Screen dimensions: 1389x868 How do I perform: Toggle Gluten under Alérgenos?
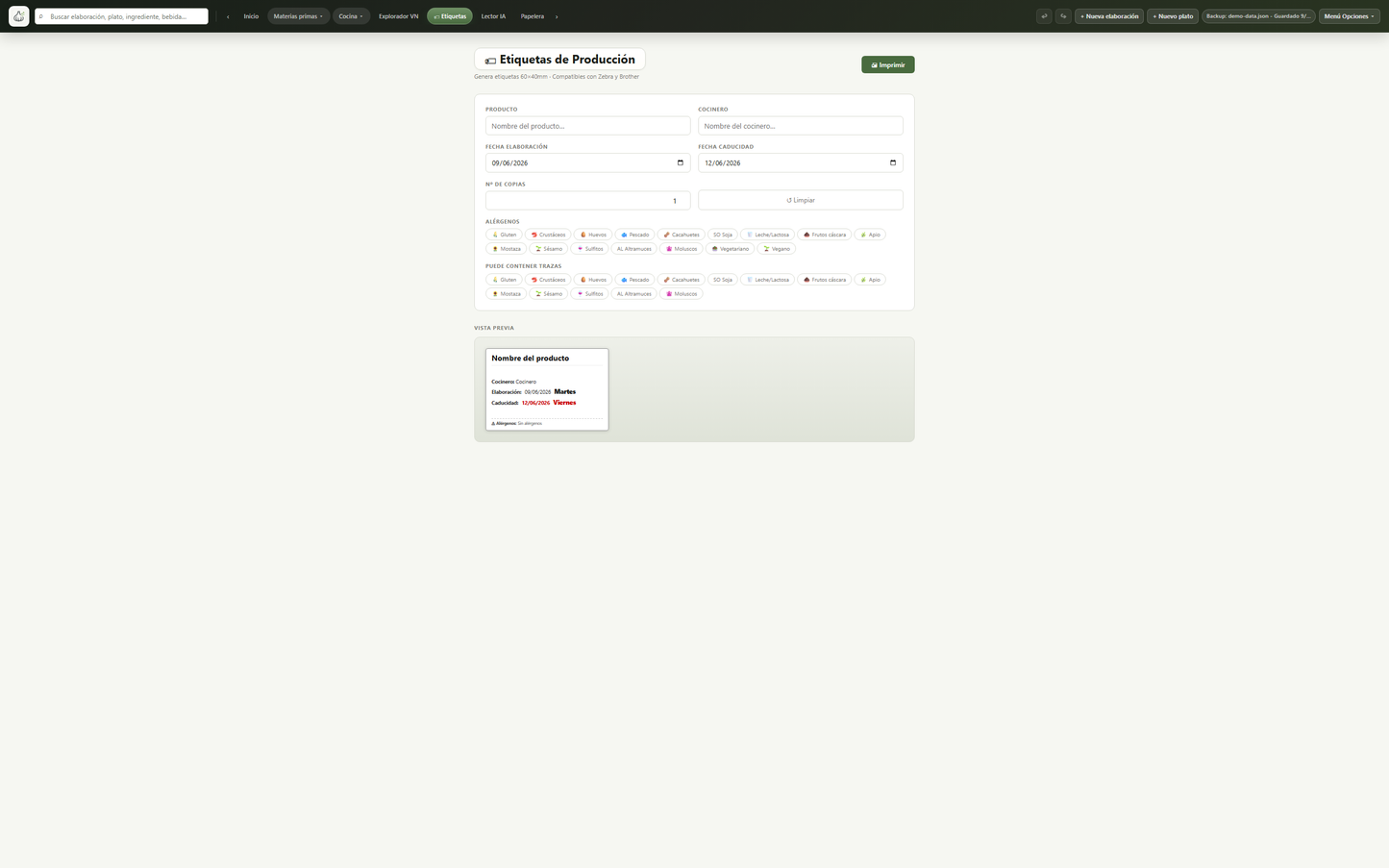pos(504,235)
